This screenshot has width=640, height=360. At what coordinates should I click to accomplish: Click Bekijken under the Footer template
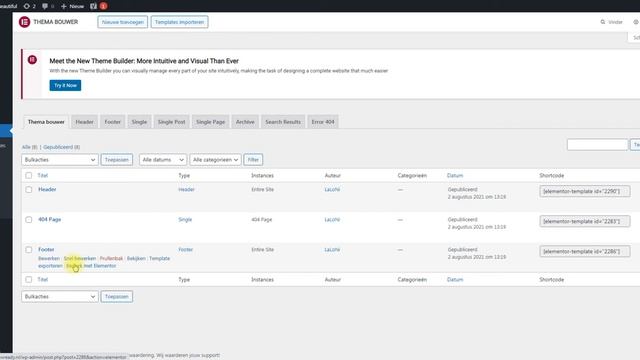click(x=136, y=258)
